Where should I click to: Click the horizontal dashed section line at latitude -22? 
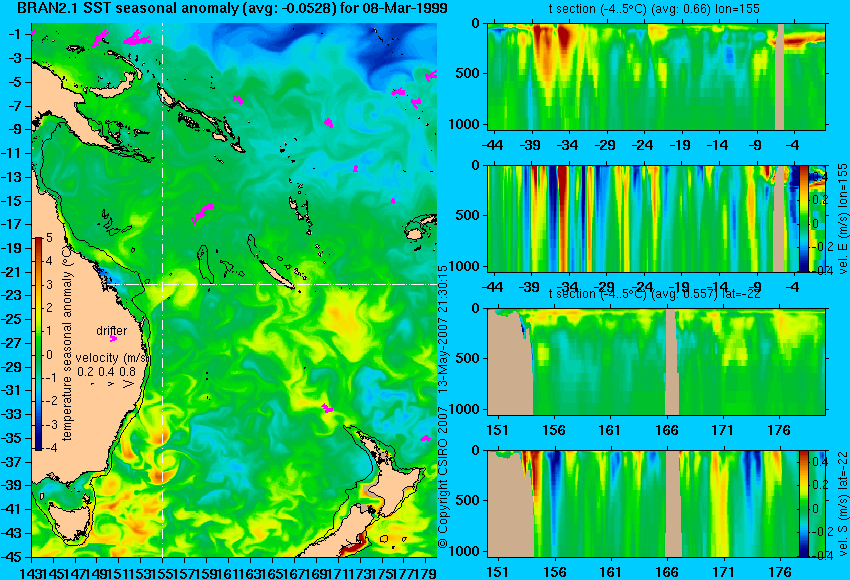point(272,284)
